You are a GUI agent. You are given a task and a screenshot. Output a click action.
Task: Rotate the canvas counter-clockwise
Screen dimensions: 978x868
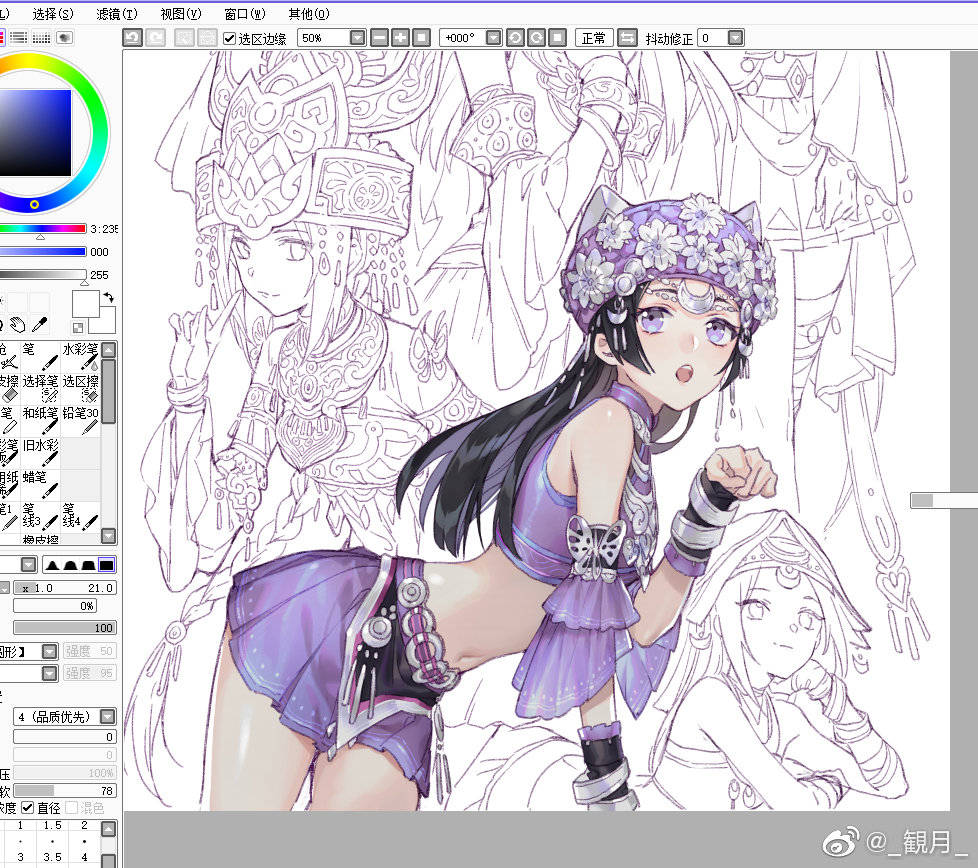(x=515, y=38)
